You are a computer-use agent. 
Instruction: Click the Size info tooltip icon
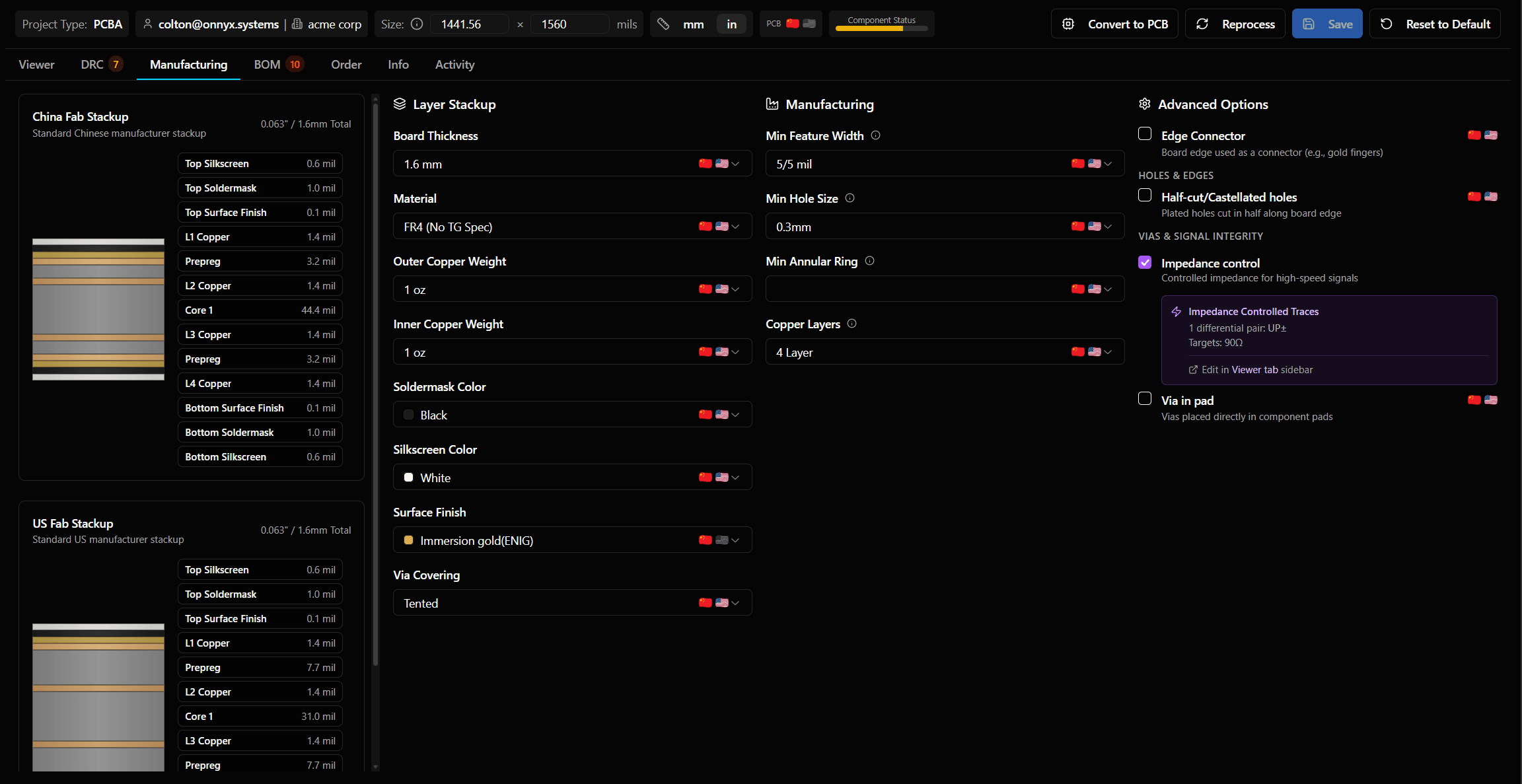click(417, 24)
